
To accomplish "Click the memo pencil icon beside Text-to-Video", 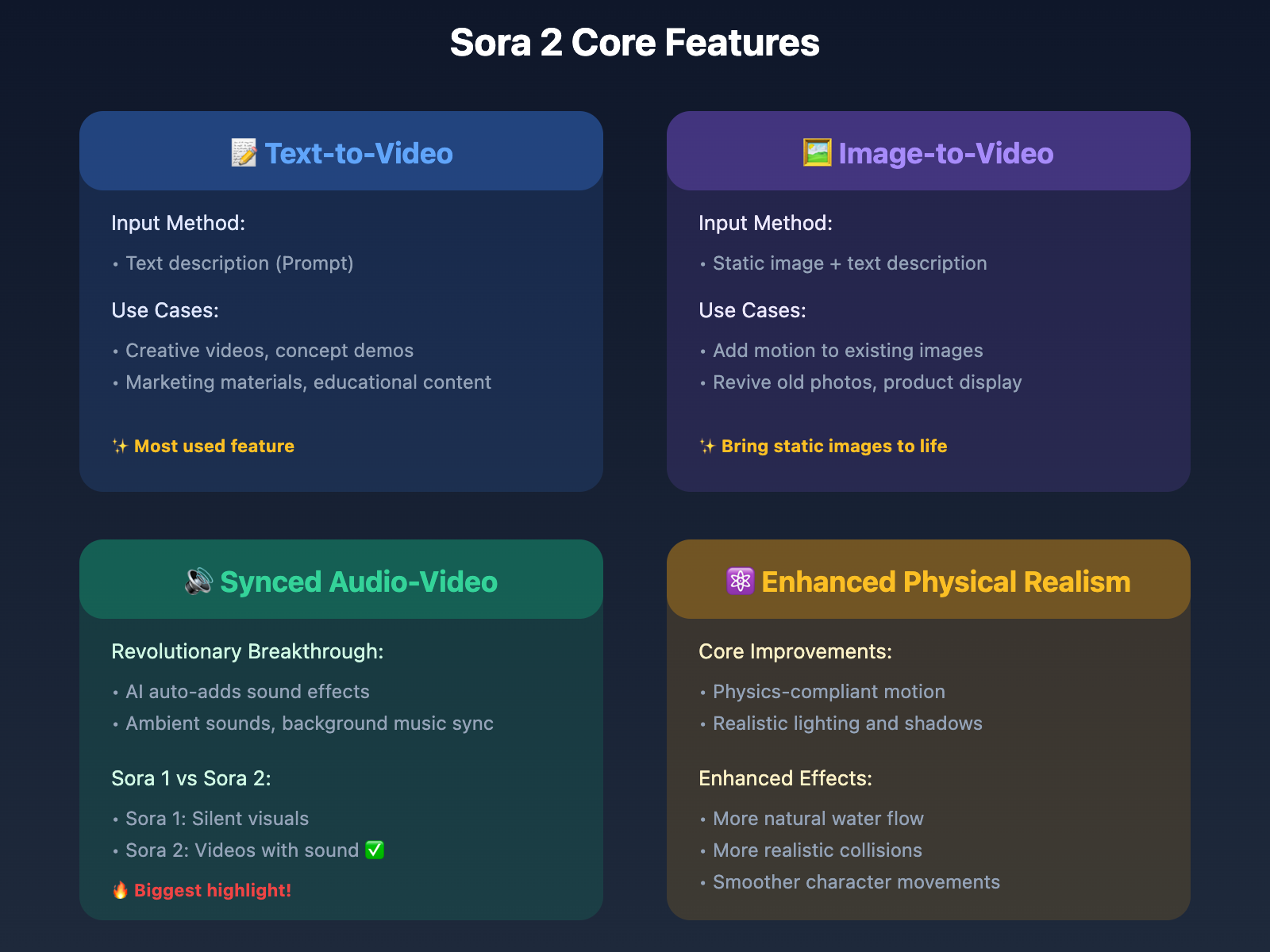I will point(244,153).
